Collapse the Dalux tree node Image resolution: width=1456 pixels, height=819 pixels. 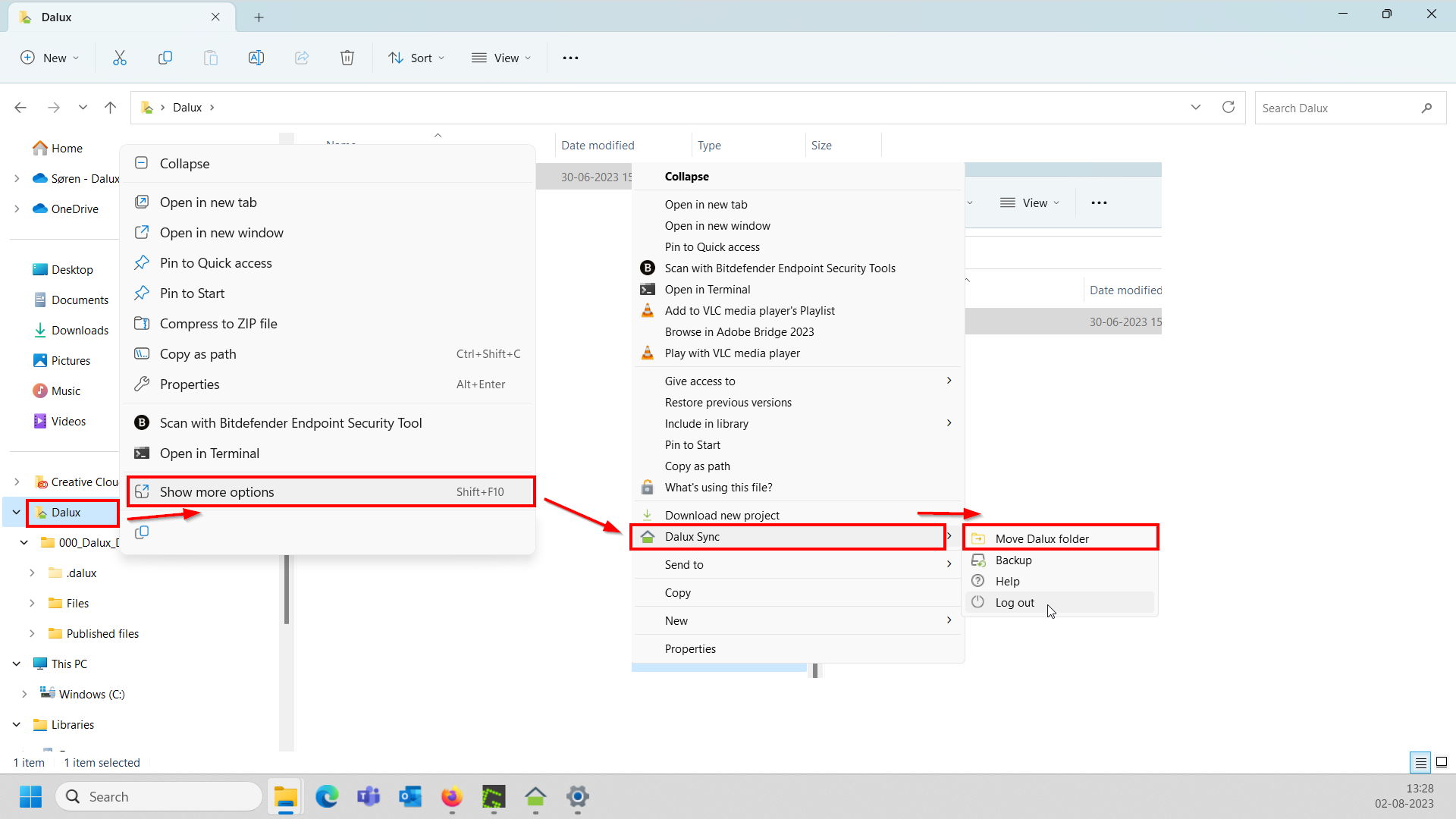pos(17,512)
